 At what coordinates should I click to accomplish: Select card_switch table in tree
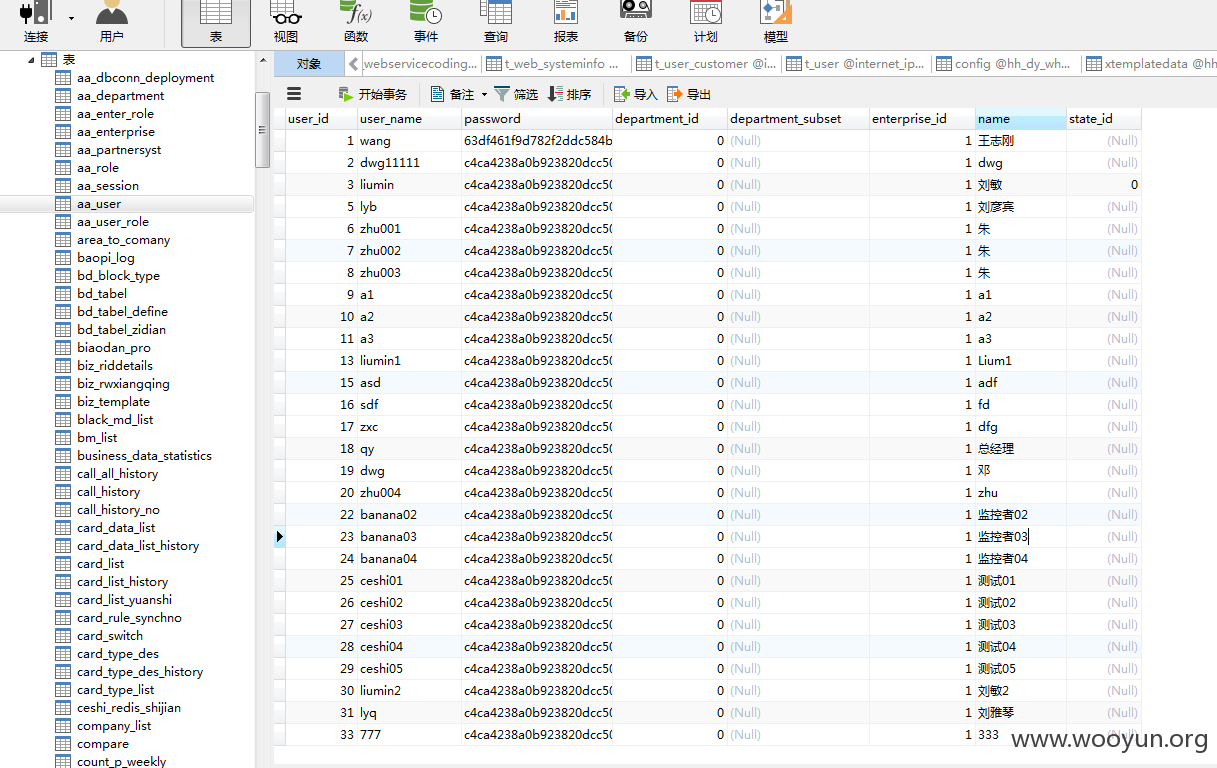110,636
